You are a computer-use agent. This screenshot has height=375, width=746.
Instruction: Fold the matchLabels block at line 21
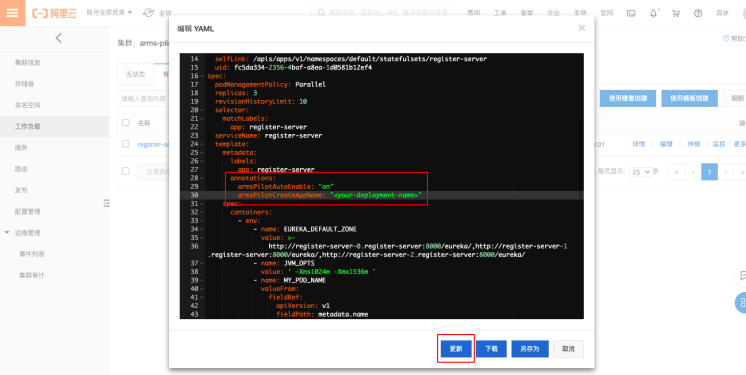pos(203,118)
